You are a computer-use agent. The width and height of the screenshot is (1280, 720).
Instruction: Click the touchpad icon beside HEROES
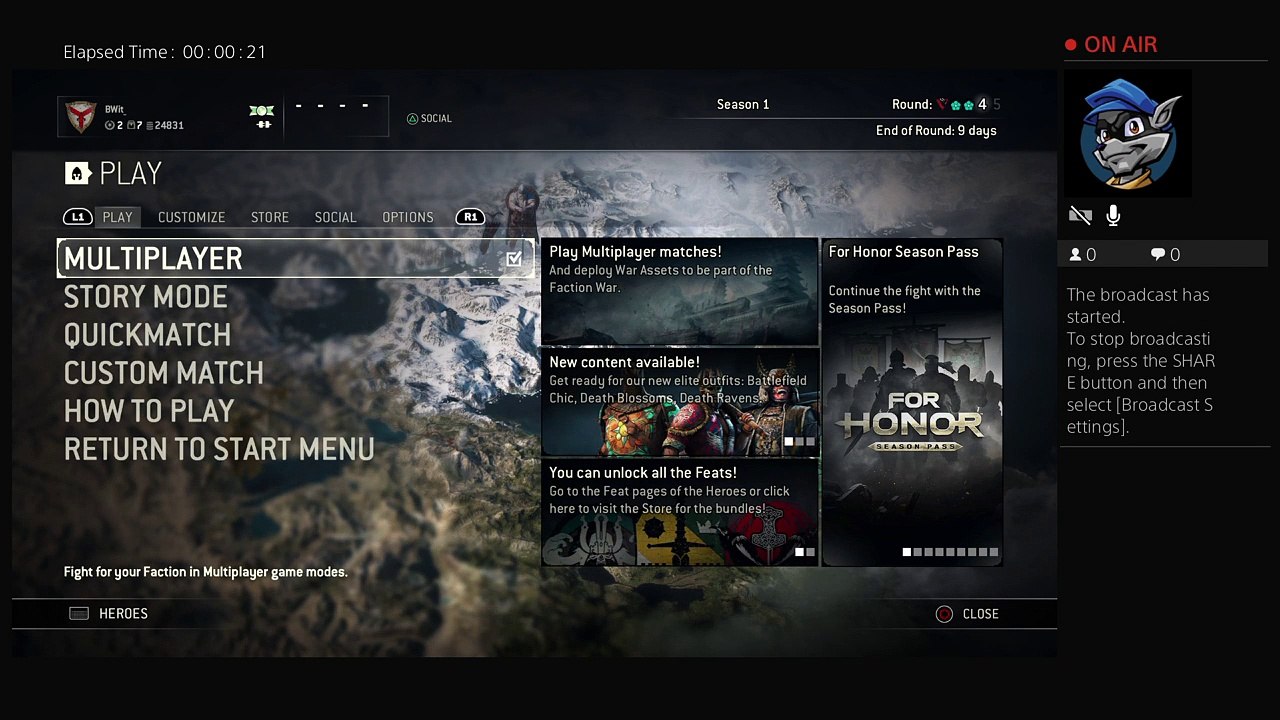pyautogui.click(x=79, y=614)
